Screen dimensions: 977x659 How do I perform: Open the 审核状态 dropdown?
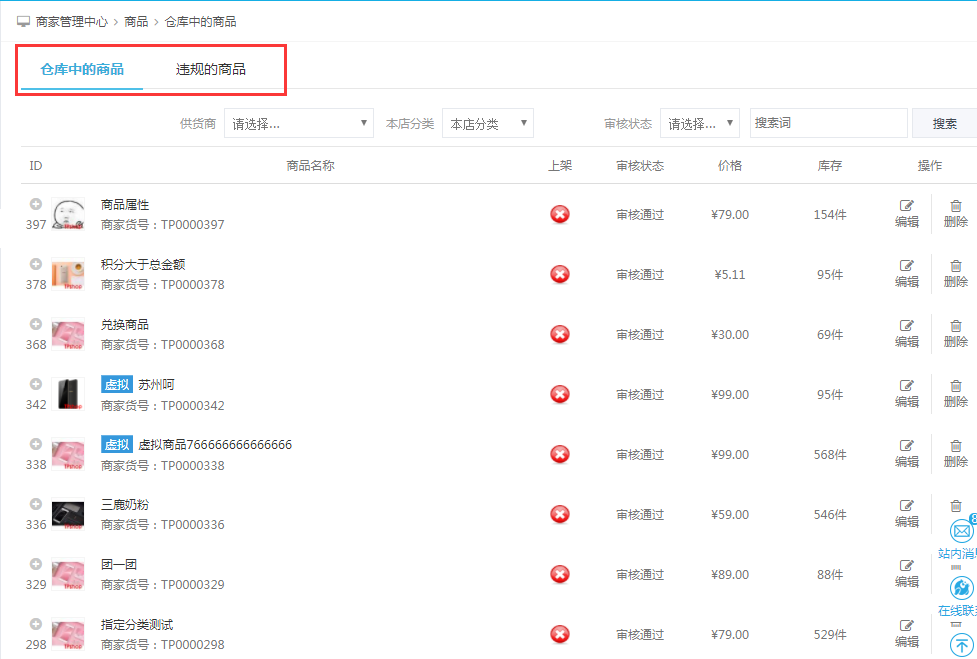click(x=699, y=124)
